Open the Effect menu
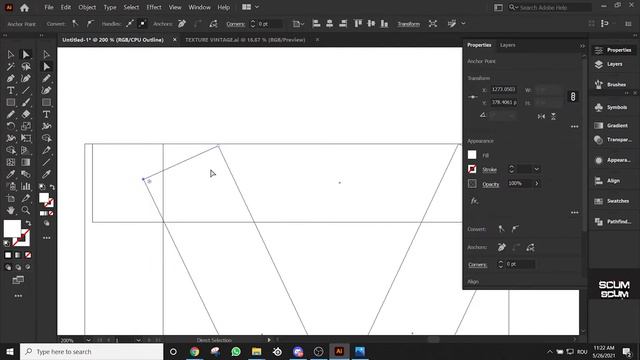The height and width of the screenshot is (360, 640). click(154, 7)
